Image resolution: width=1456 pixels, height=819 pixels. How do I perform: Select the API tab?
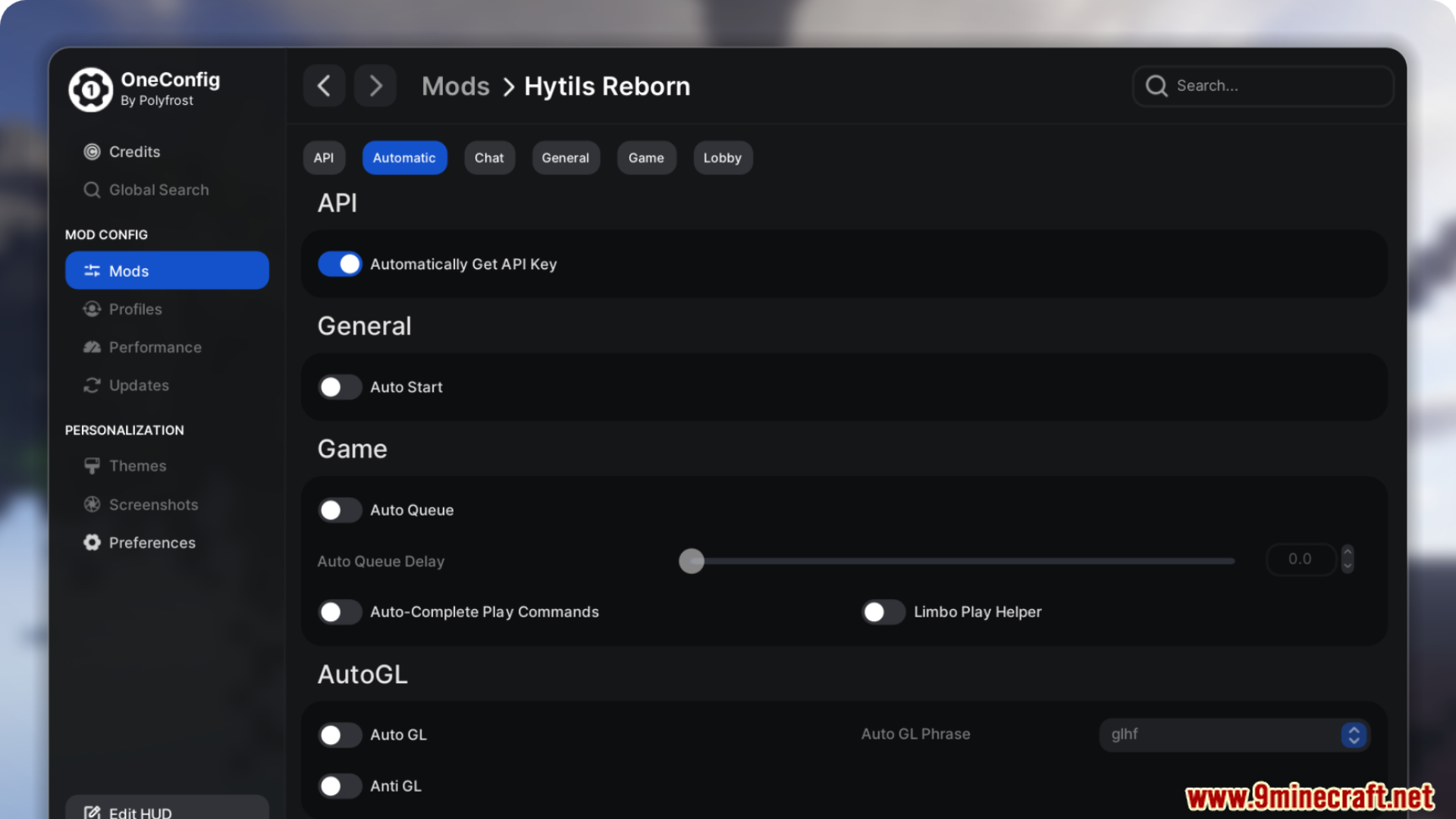324,158
